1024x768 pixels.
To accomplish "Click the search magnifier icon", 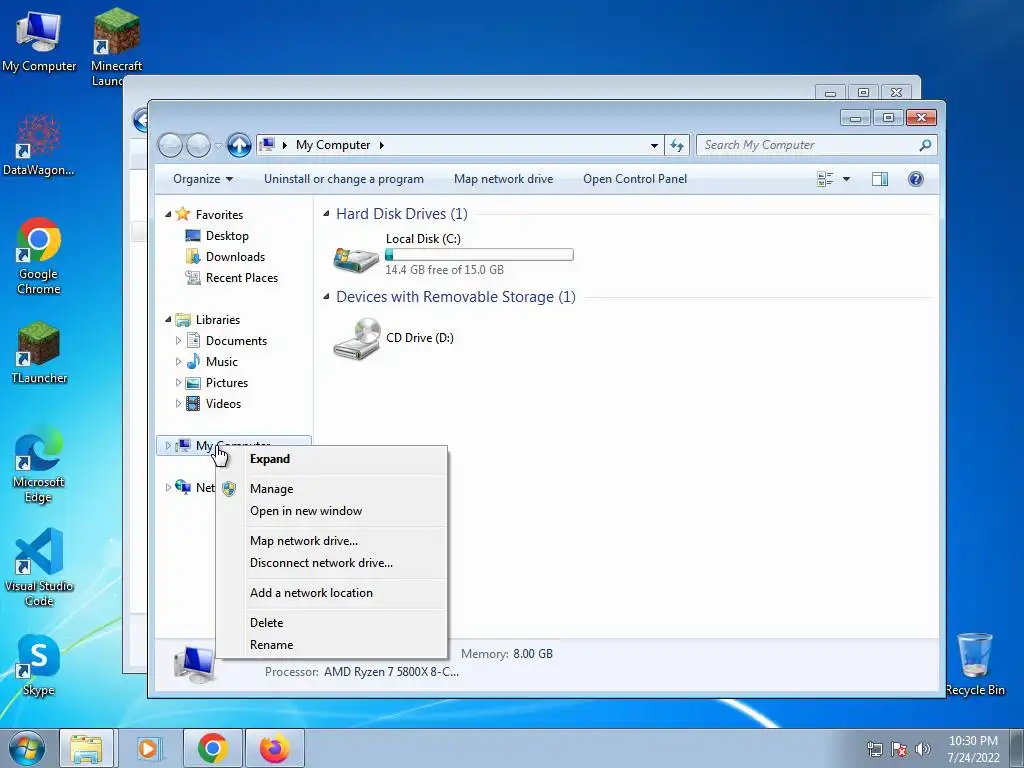I will tap(925, 145).
